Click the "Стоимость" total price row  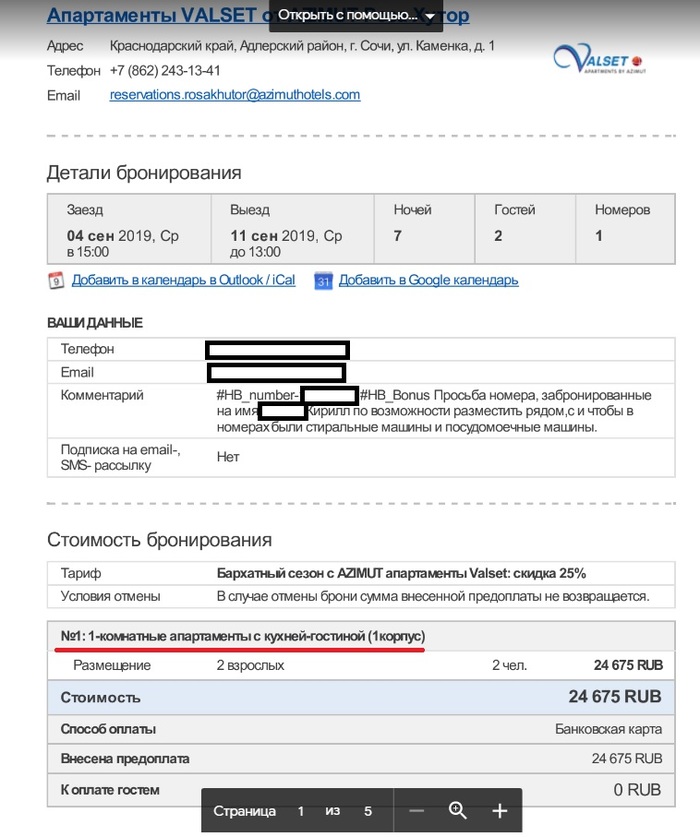tap(355, 697)
